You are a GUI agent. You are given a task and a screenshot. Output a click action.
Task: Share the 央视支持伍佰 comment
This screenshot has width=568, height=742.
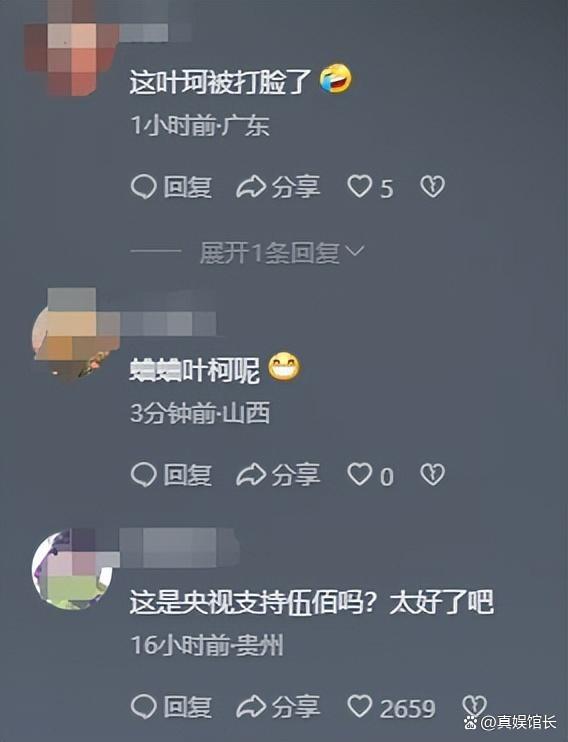coord(278,707)
